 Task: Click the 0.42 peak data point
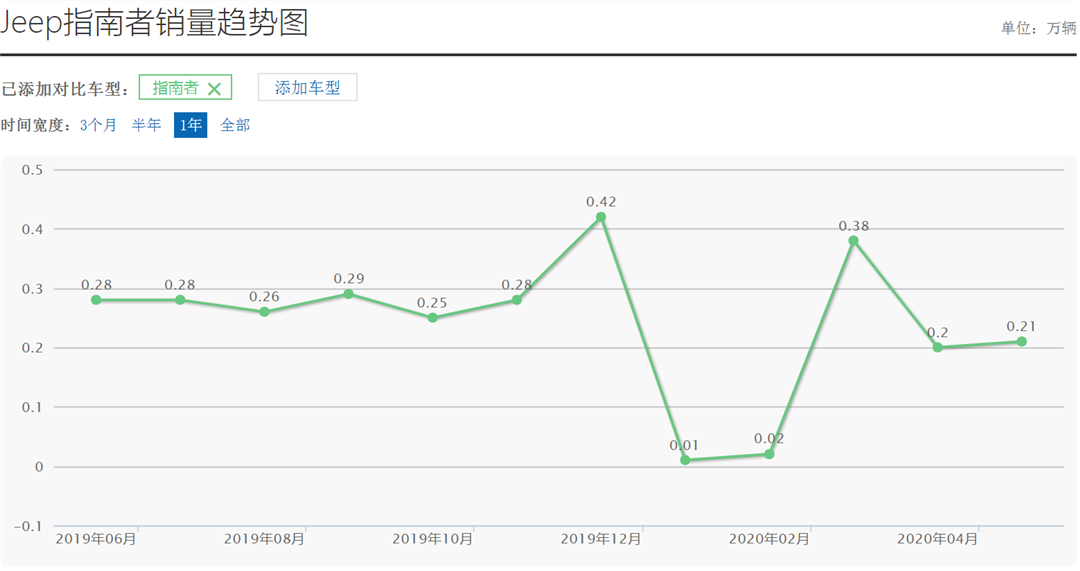click(601, 217)
